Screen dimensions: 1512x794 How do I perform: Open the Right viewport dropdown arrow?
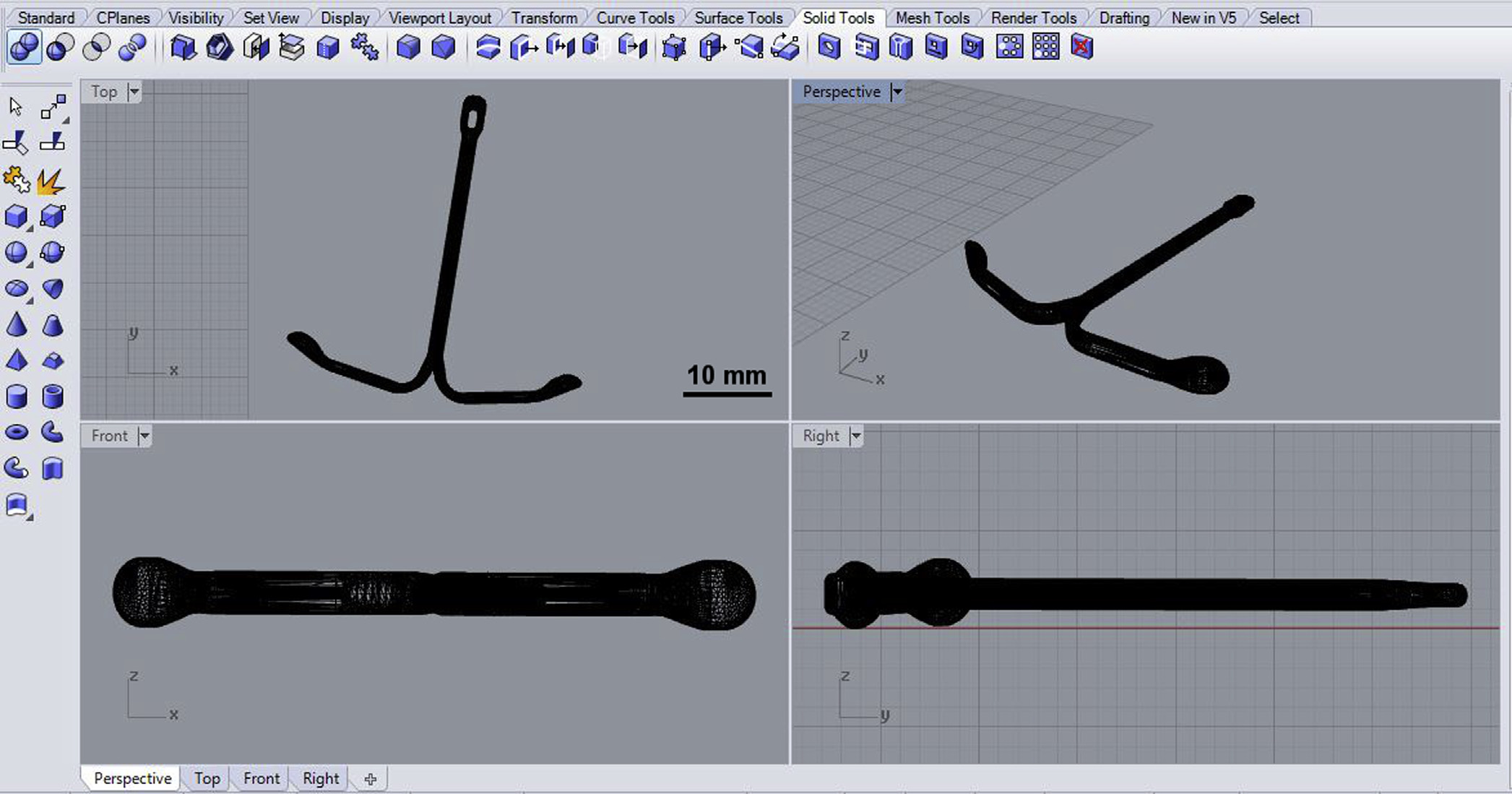856,436
